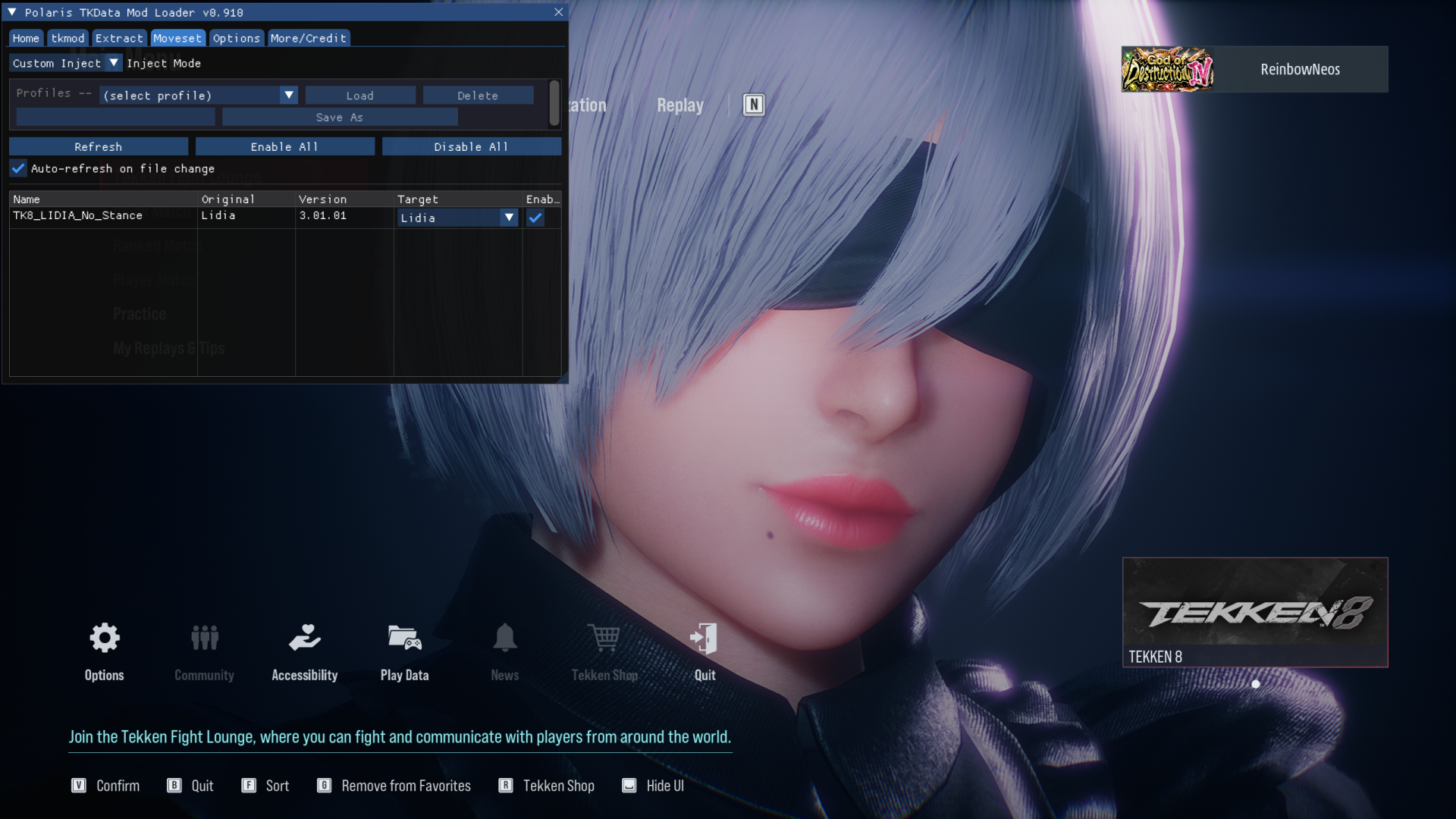Click the F key Sort prompt
The width and height of the screenshot is (1456, 819).
[x=265, y=786]
